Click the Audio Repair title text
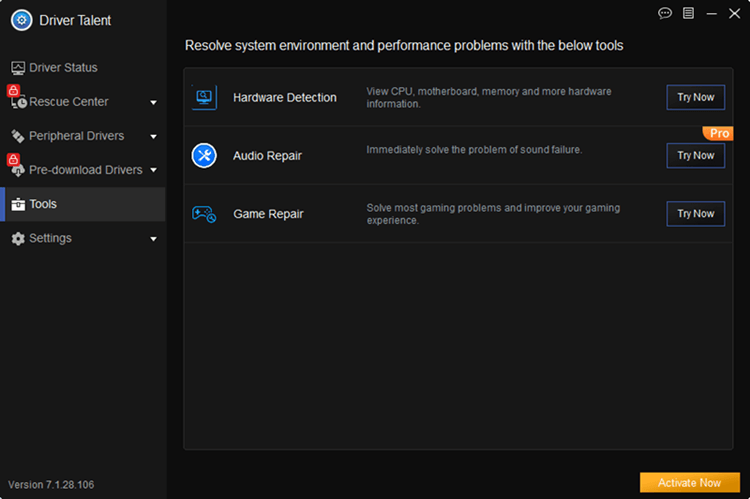The height and width of the screenshot is (499, 750). pos(267,156)
